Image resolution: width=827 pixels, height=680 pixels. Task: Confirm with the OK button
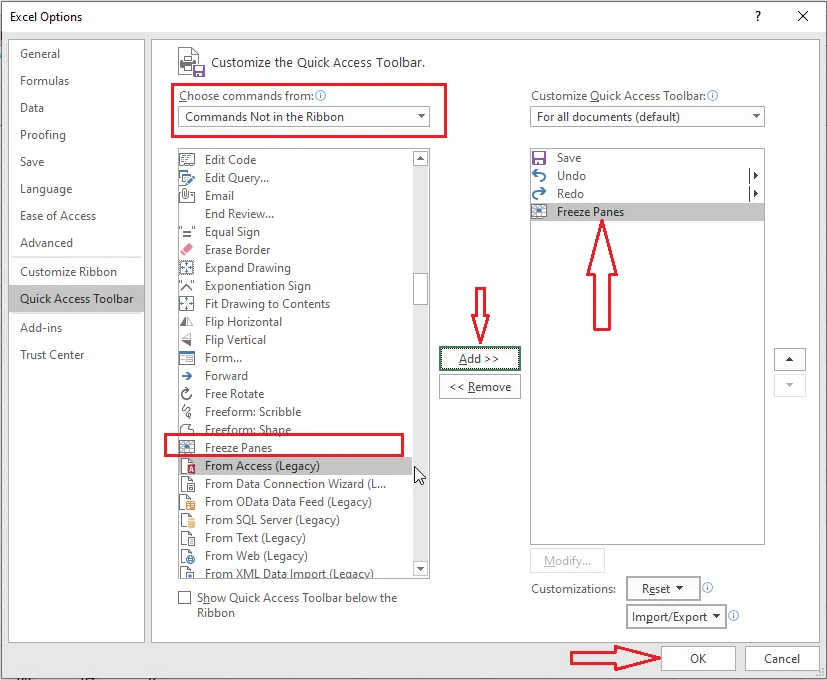coord(698,658)
